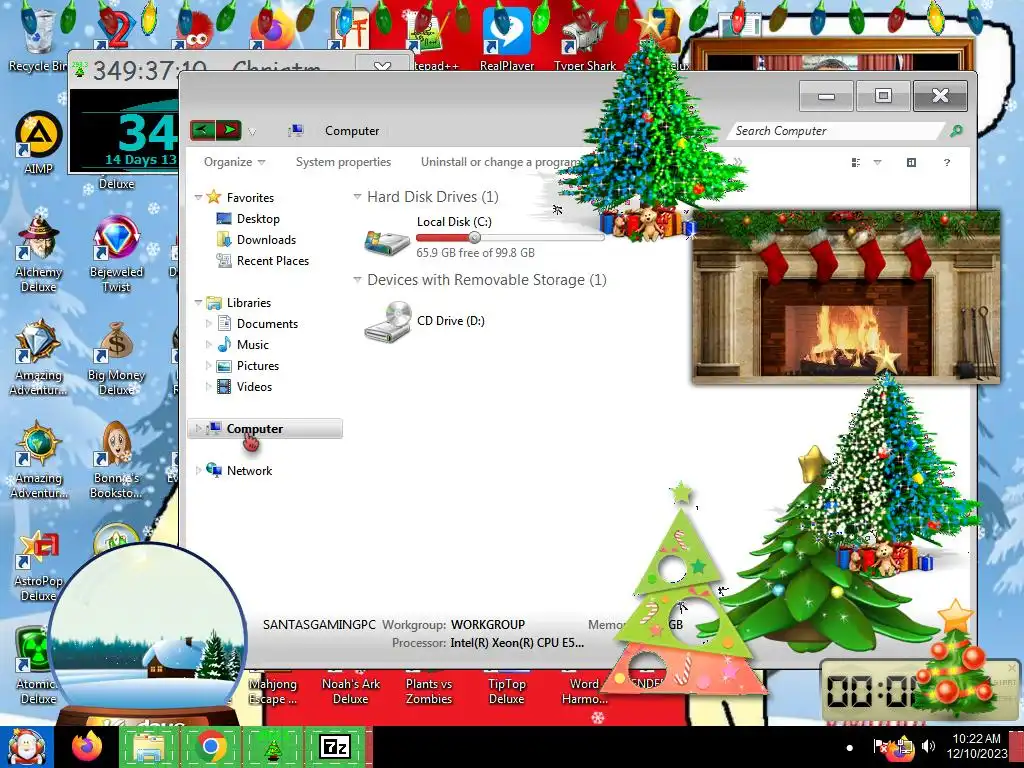Screen dimensions: 1024x768
Task: Open Bonnie's Bookstore desktop shortcut
Action: coord(116,460)
